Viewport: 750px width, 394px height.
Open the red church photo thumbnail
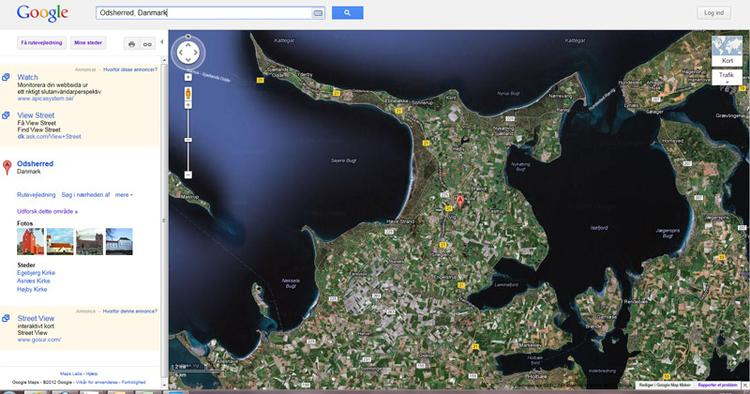pyautogui.click(x=30, y=241)
